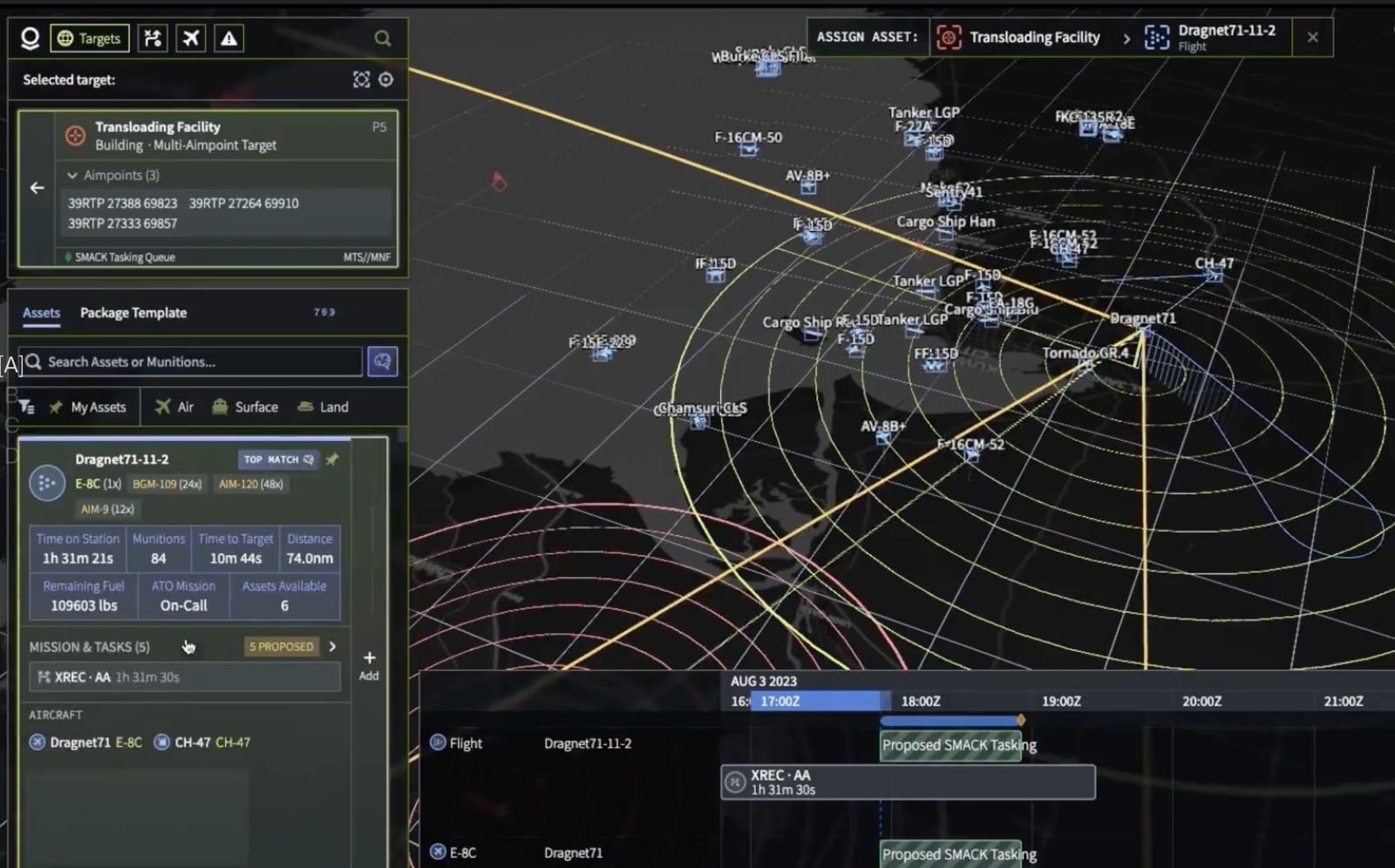Collapse the Aimpoints (3) section

click(113, 175)
